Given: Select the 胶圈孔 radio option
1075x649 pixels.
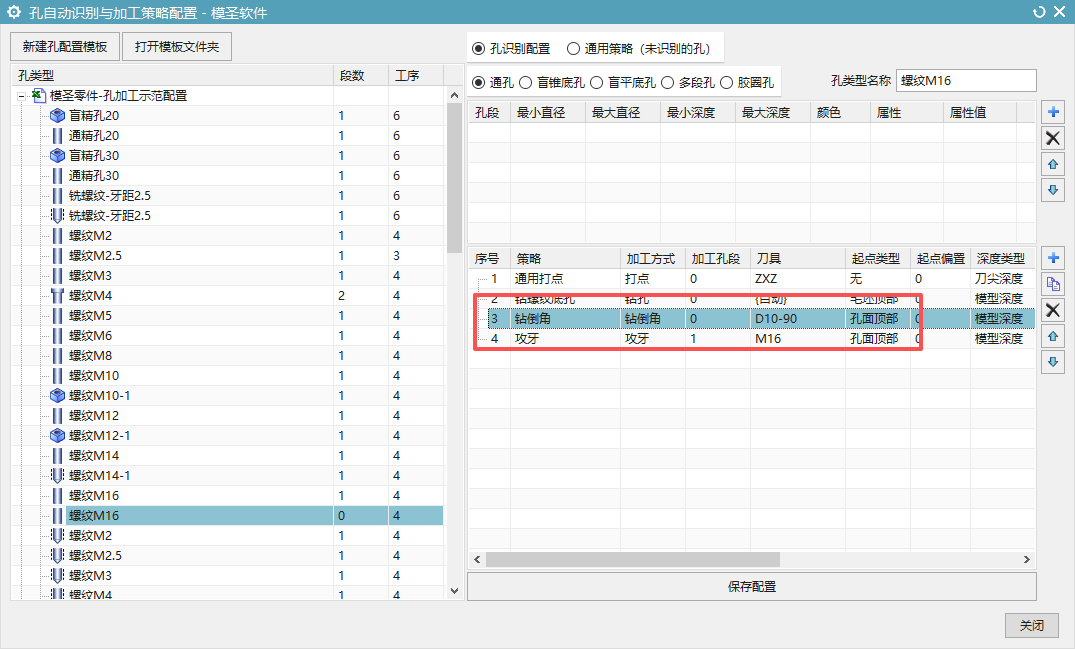Looking at the screenshot, I should [x=727, y=82].
